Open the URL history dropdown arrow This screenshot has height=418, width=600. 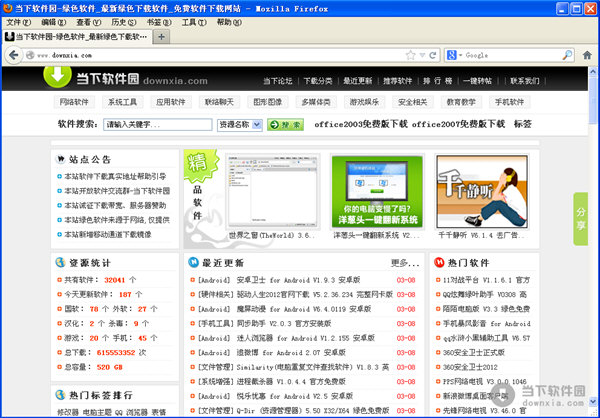tap(422, 55)
